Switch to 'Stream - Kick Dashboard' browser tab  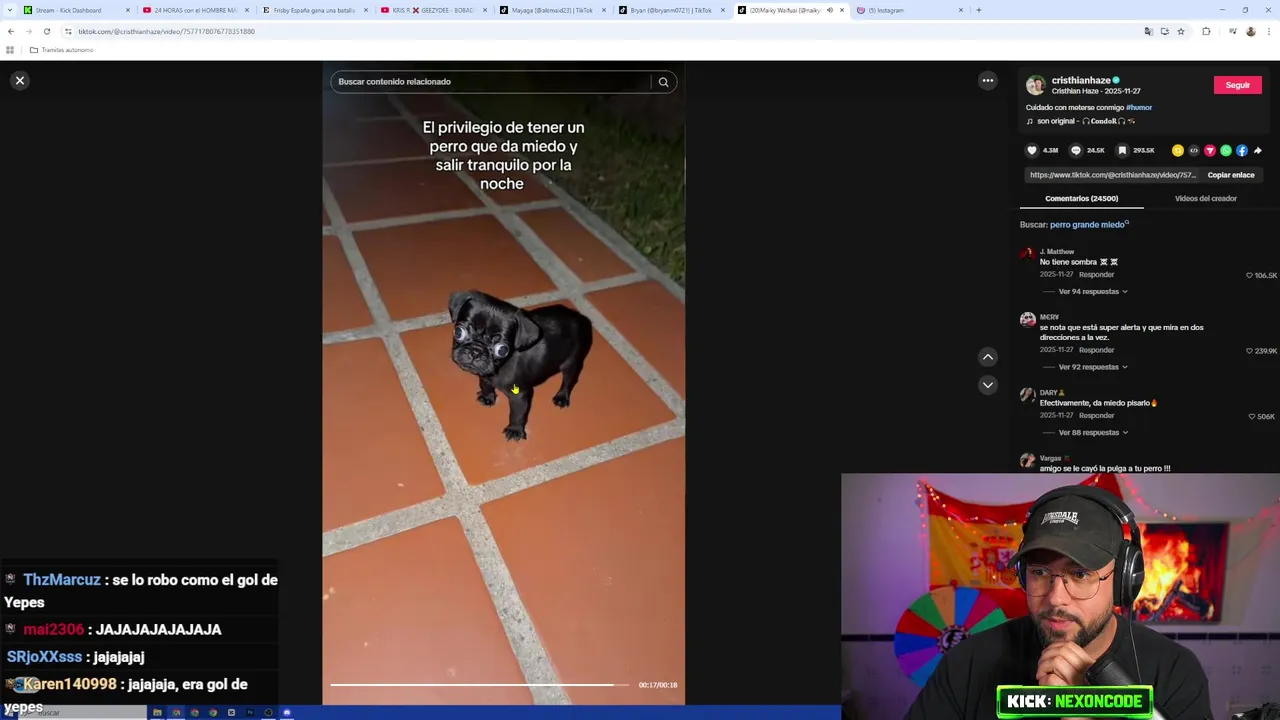pyautogui.click(x=77, y=10)
